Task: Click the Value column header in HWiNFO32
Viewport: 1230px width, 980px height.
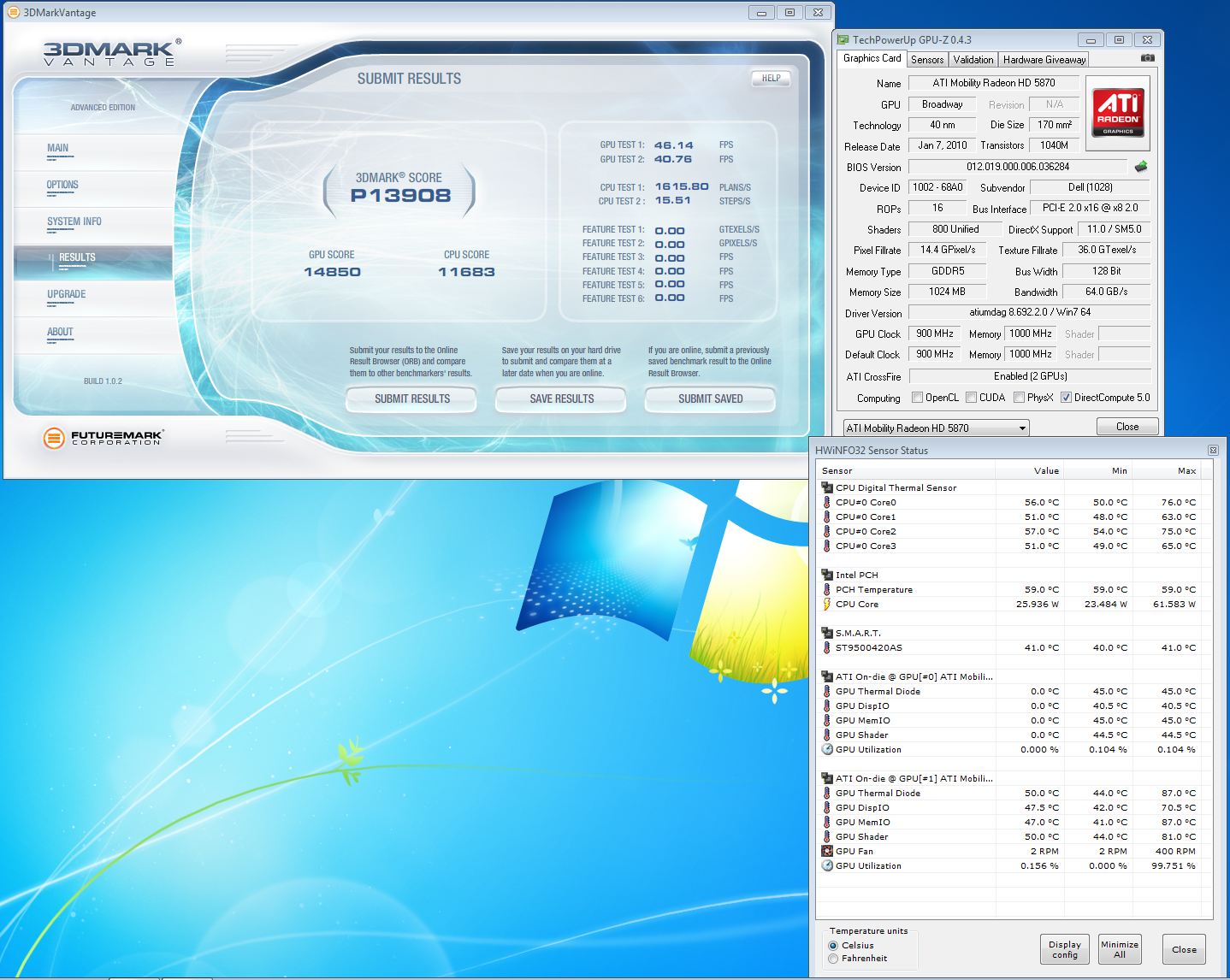Action: click(1031, 470)
